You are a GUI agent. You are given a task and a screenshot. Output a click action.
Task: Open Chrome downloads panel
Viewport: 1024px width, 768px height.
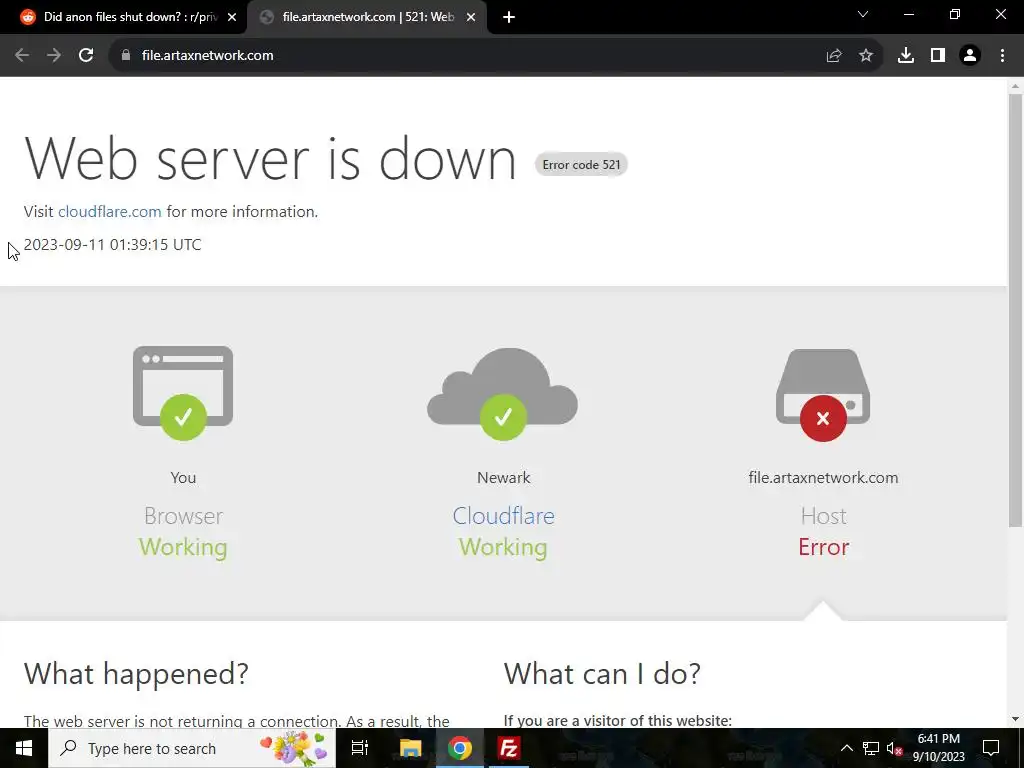[906, 56]
